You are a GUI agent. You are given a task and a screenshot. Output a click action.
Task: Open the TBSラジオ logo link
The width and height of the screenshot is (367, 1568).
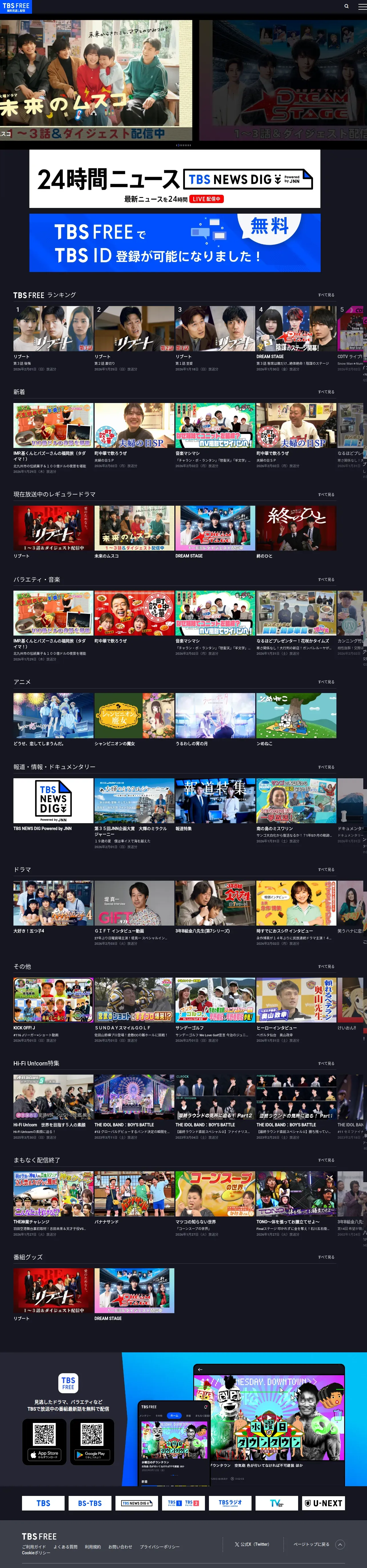click(x=230, y=1503)
